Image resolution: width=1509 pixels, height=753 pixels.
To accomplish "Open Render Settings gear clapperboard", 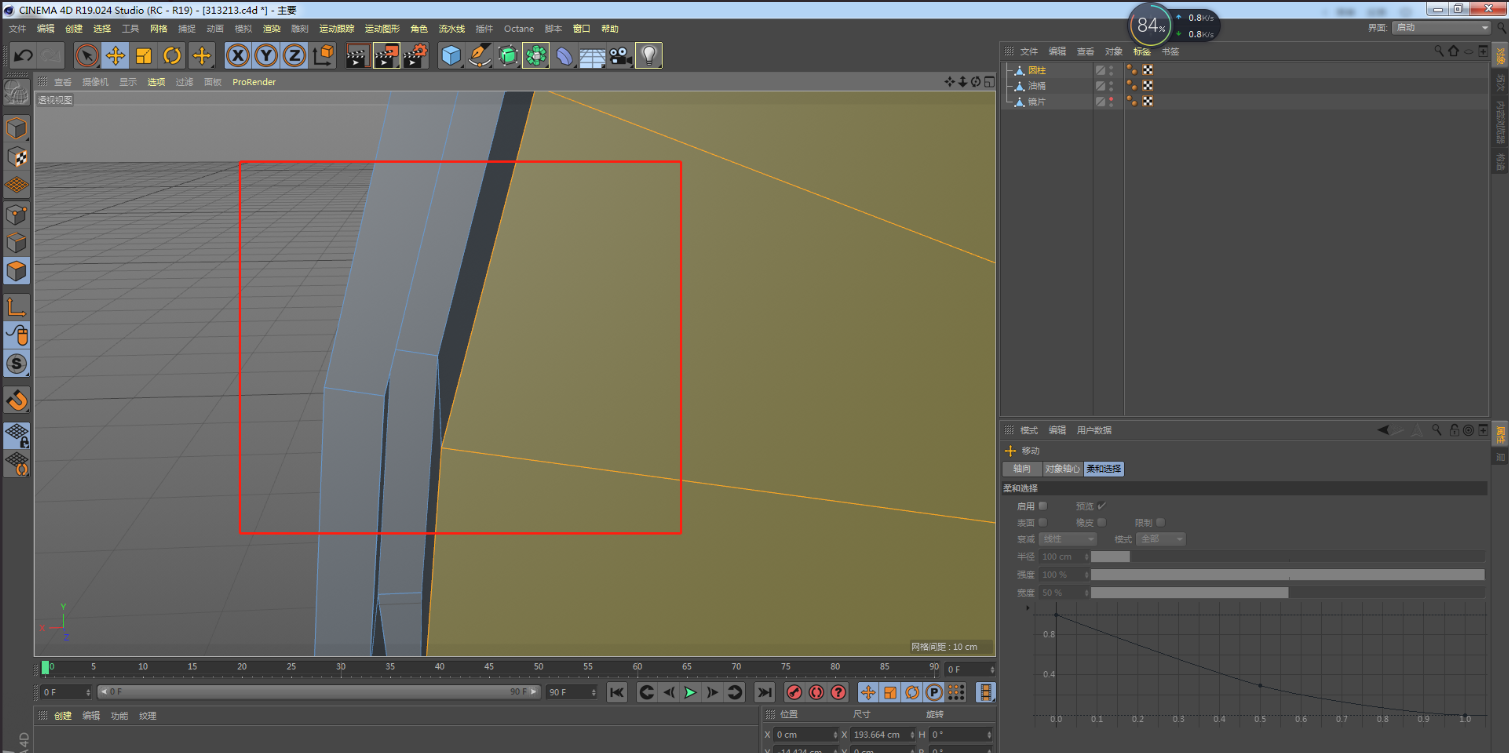I will coord(416,56).
